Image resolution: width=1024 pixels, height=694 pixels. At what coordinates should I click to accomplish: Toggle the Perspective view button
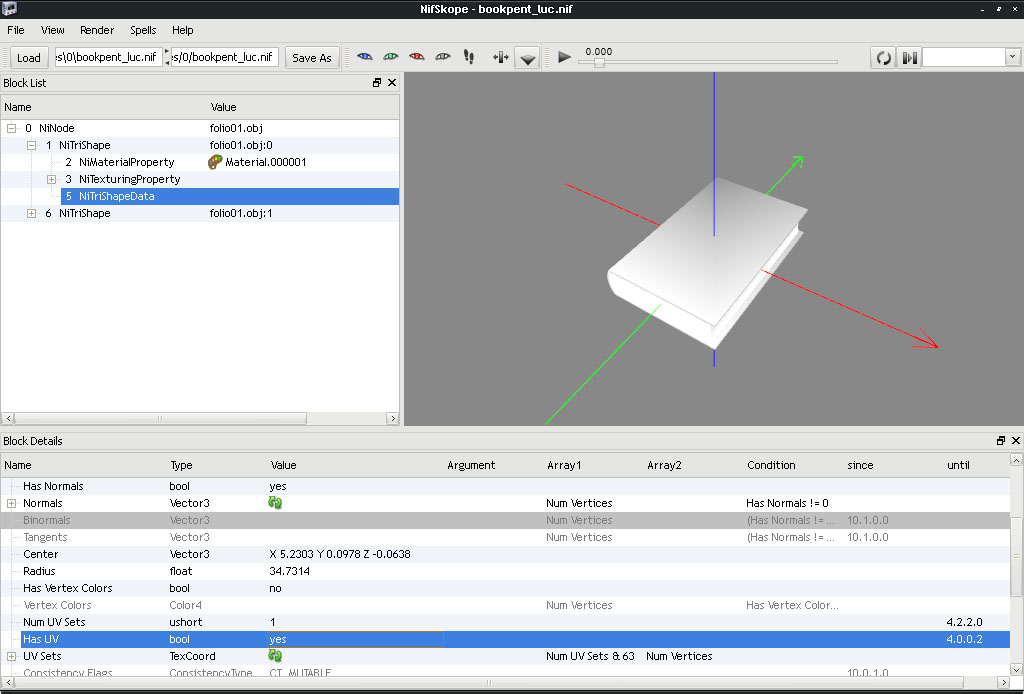[x=528, y=58]
